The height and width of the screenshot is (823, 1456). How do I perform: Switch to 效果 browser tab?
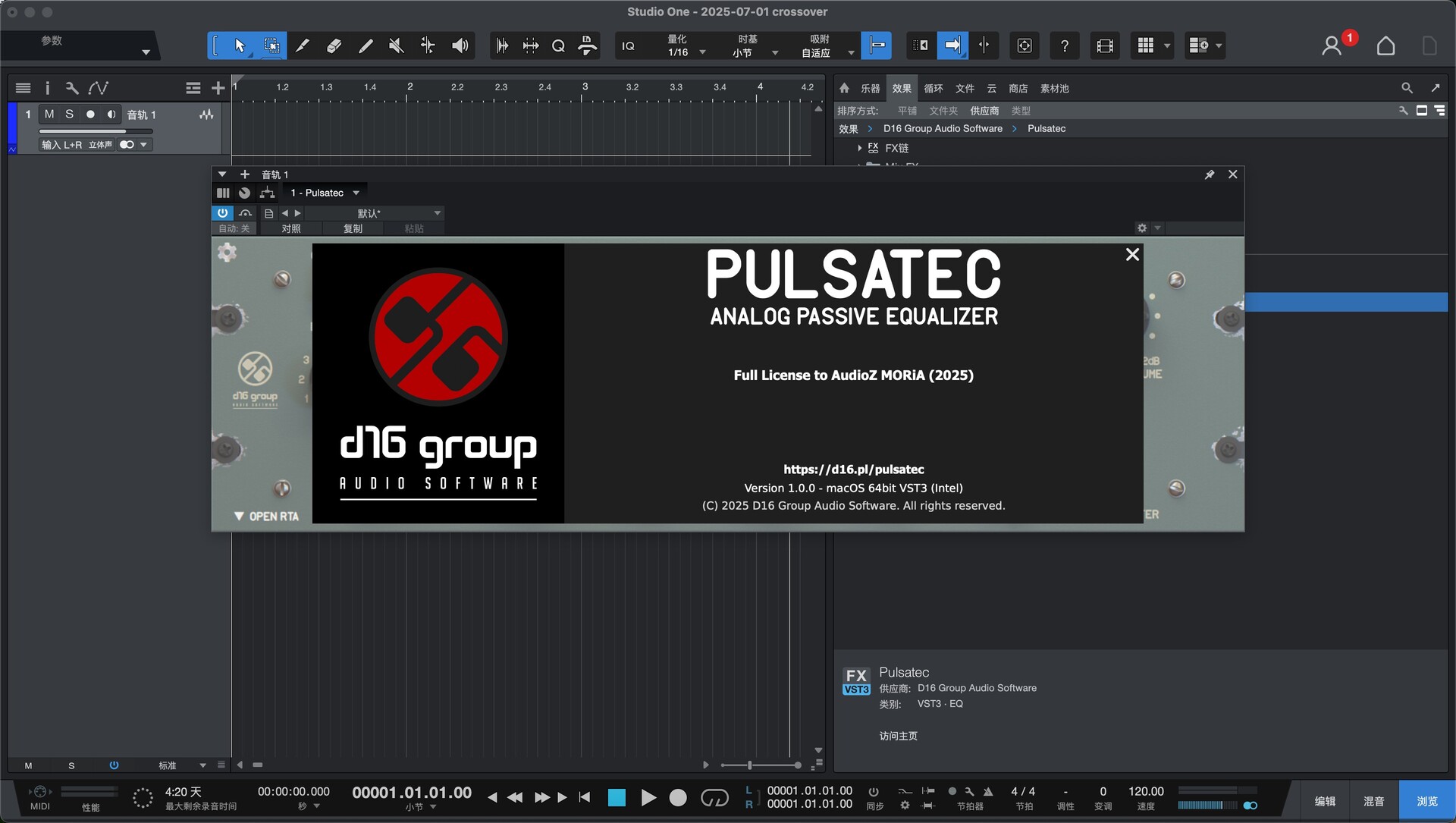[902, 89]
